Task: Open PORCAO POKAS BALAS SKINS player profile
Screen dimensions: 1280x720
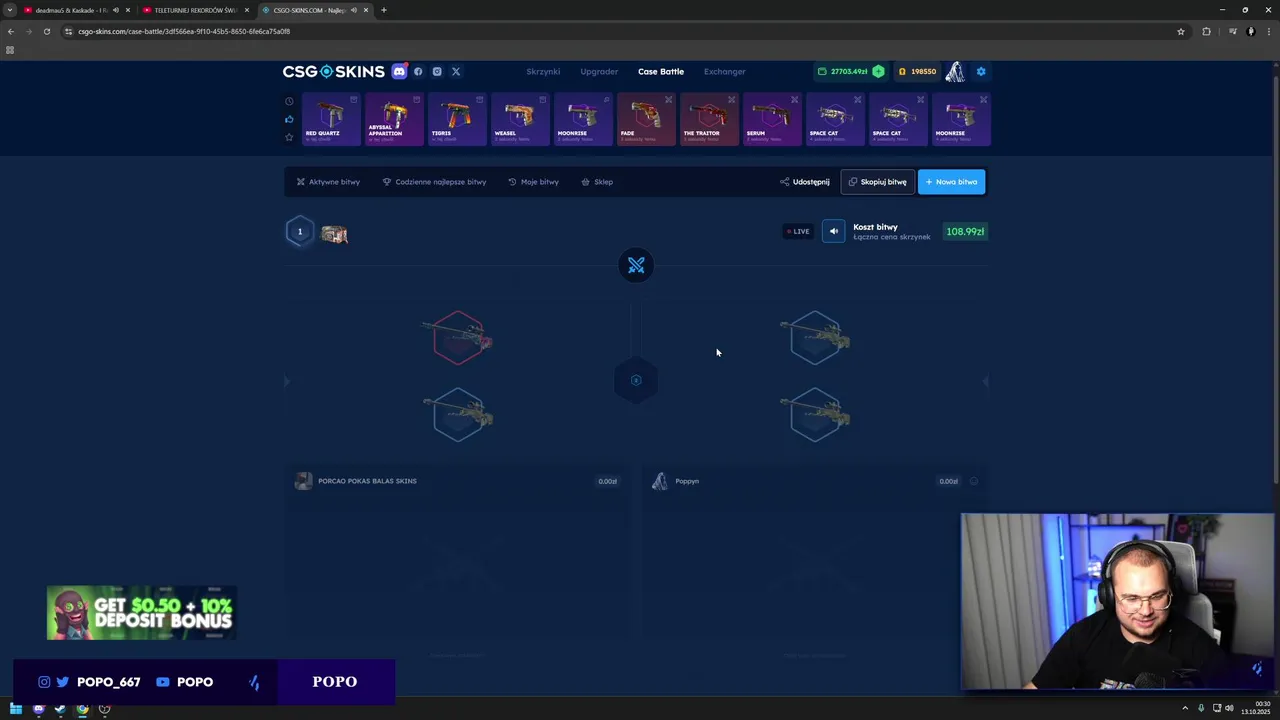Action: [x=357, y=481]
